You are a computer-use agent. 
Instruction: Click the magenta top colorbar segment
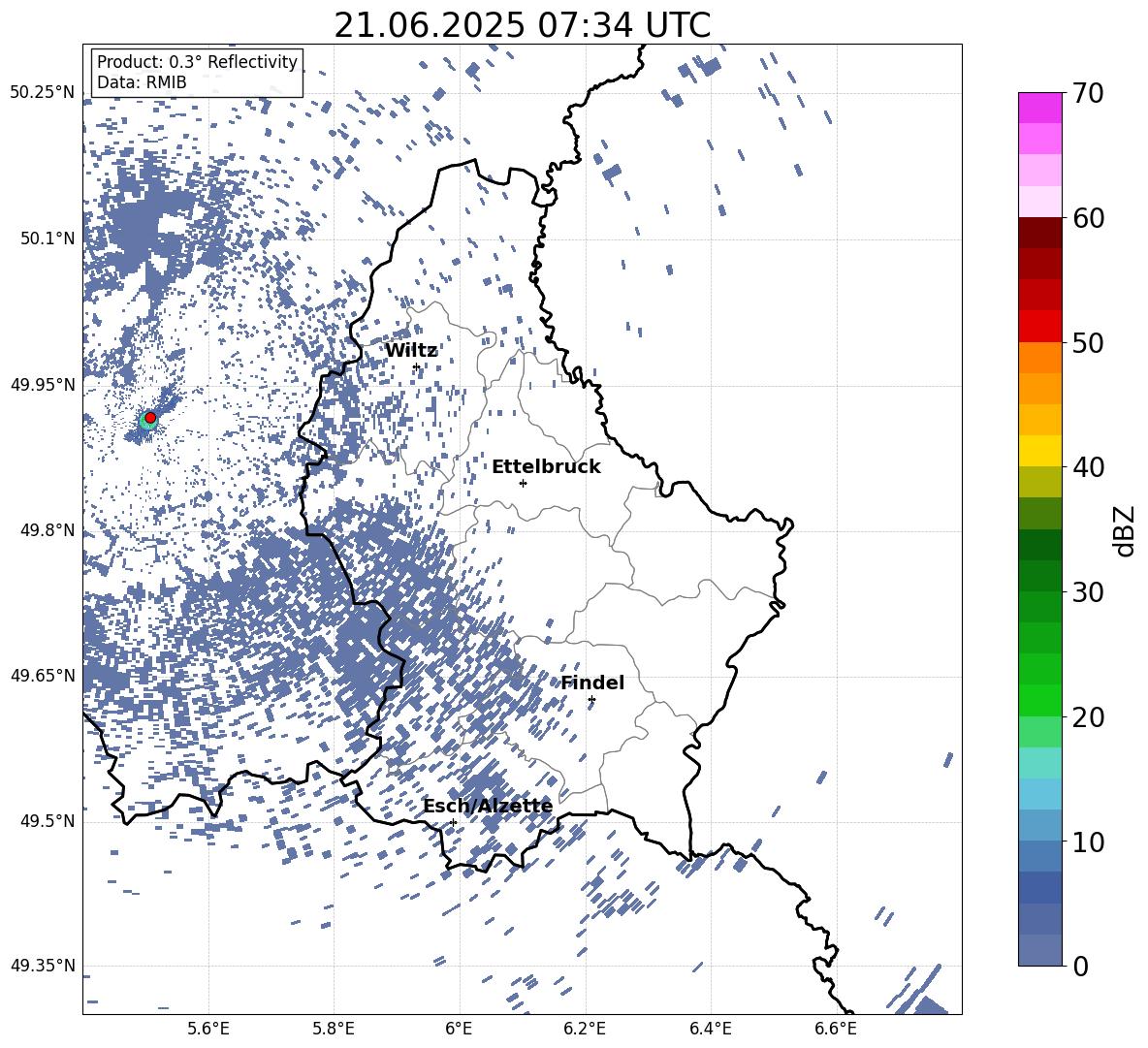pyautogui.click(x=1040, y=108)
